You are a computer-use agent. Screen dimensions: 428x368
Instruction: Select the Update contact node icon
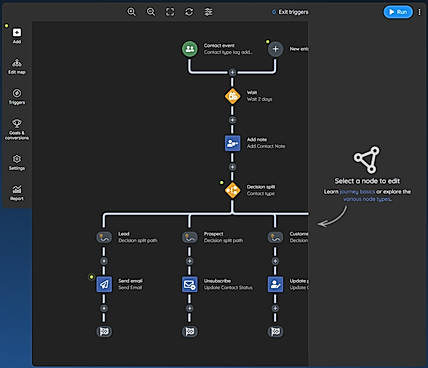coord(275,284)
